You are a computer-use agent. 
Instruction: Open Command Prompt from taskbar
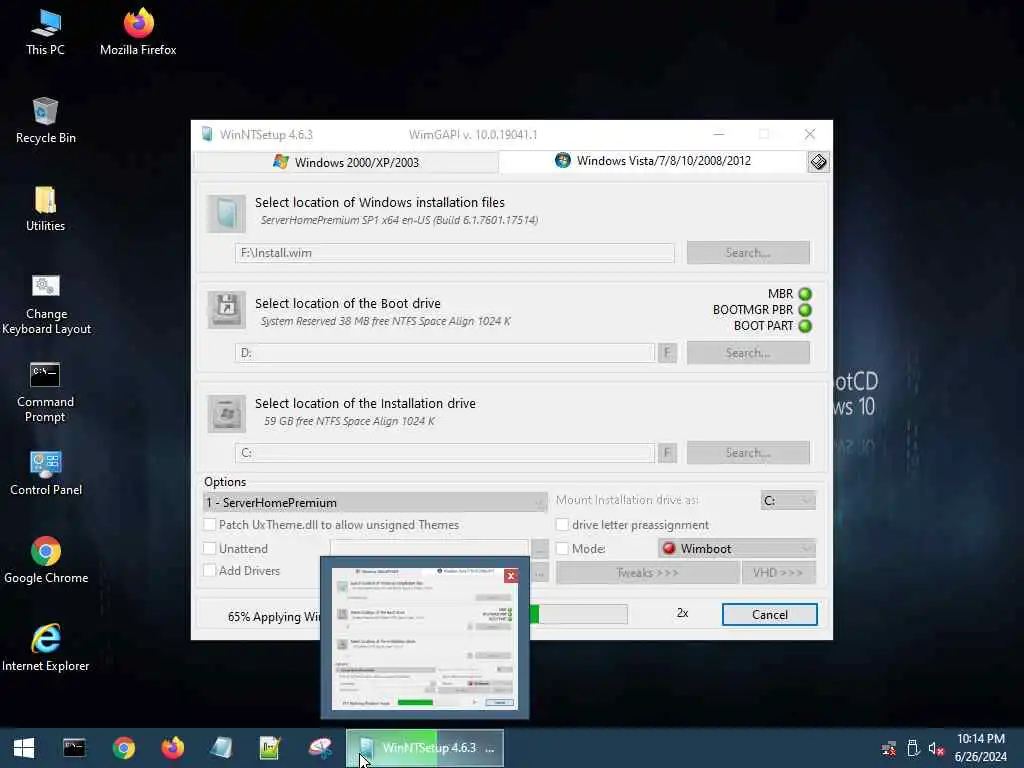click(x=74, y=748)
